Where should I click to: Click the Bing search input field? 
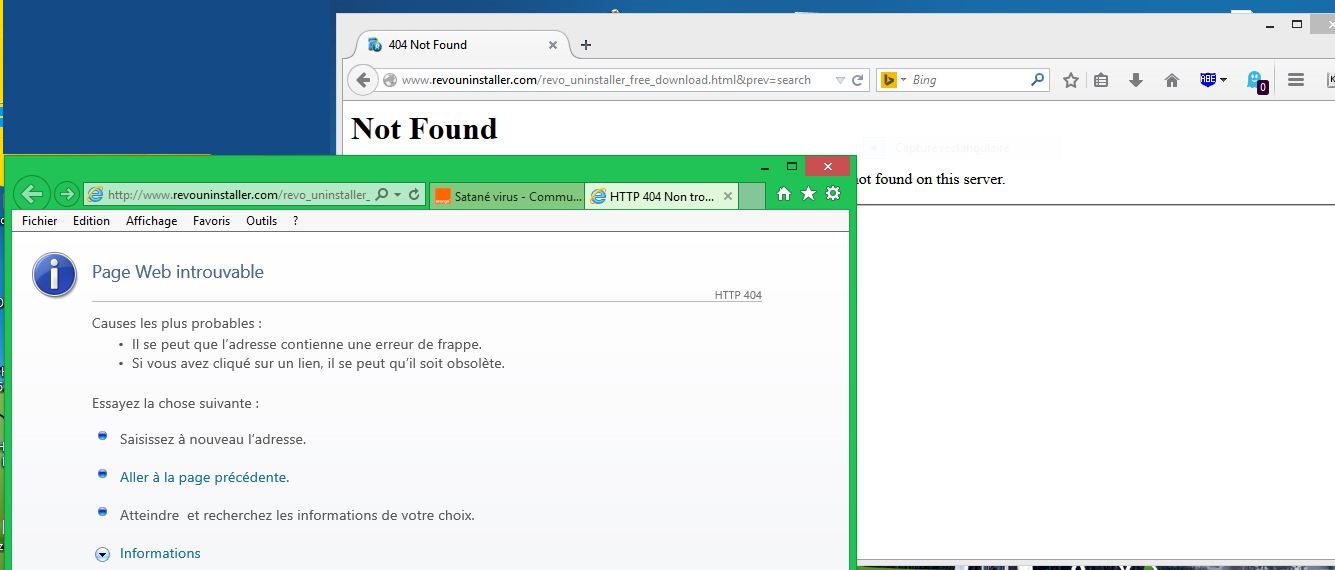coord(968,80)
